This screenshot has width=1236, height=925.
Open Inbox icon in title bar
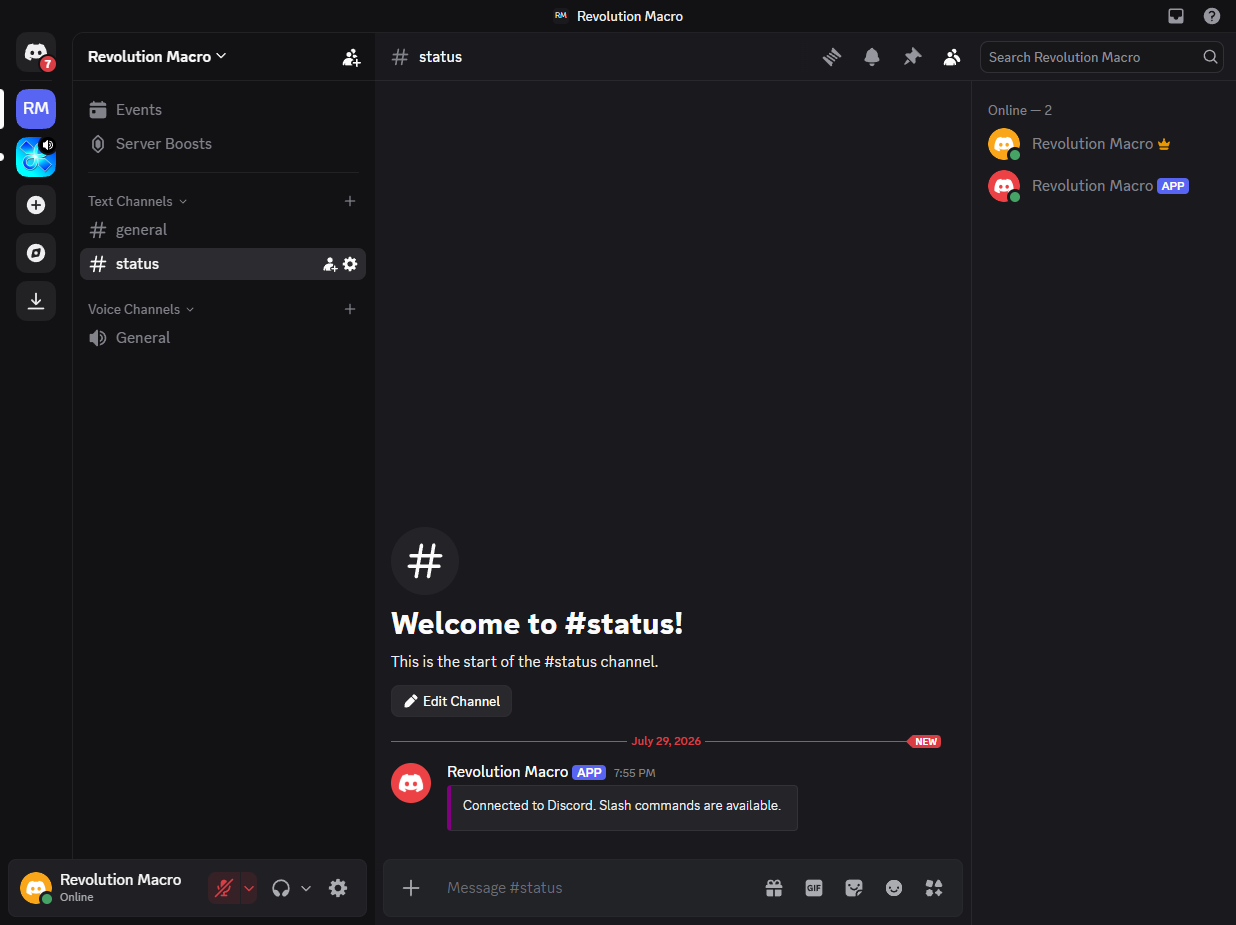point(1176,16)
